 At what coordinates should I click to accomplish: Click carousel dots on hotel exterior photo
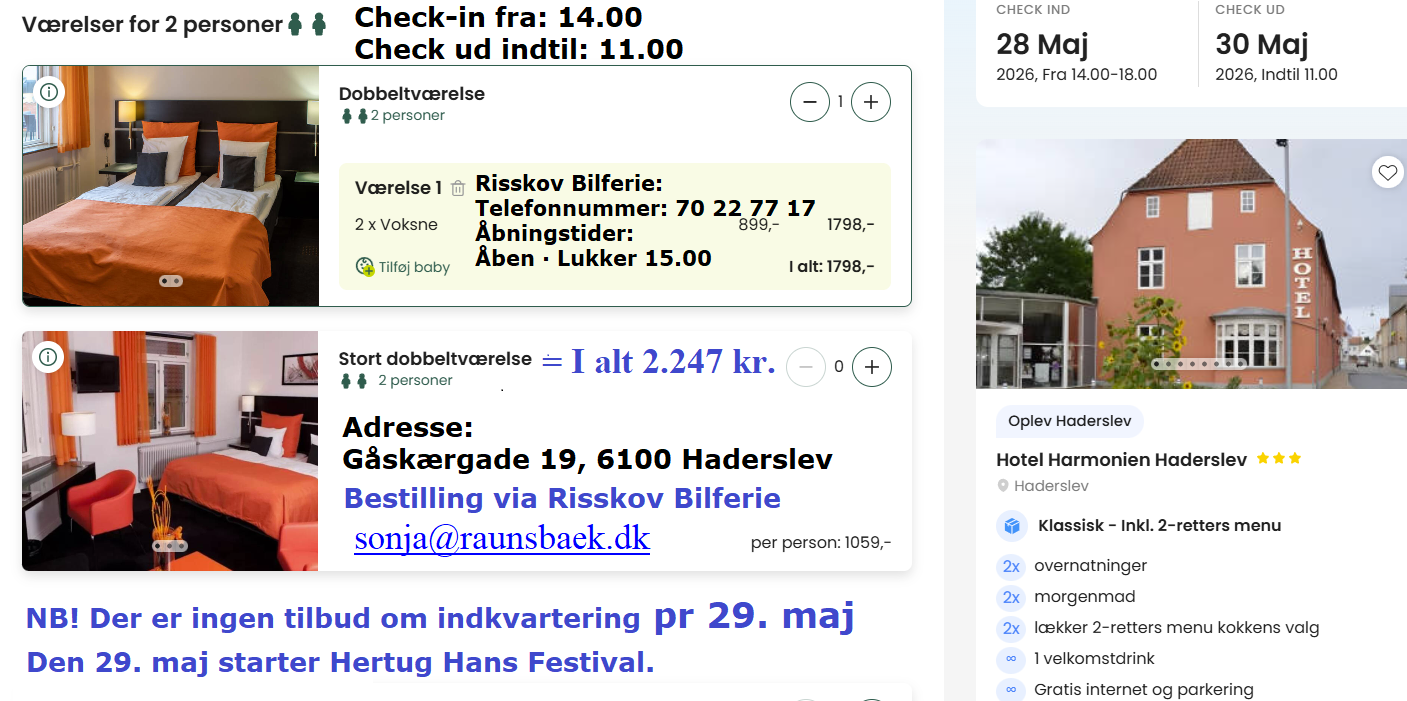click(x=1198, y=364)
